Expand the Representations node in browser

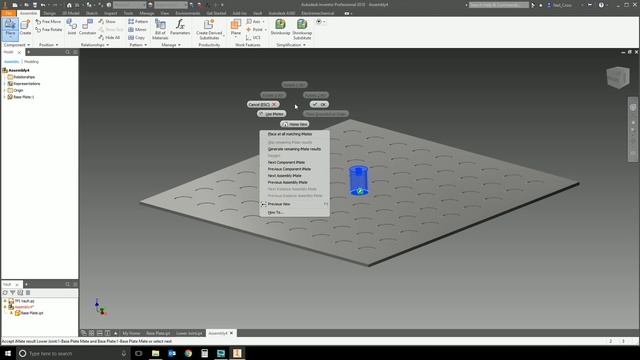[4, 84]
